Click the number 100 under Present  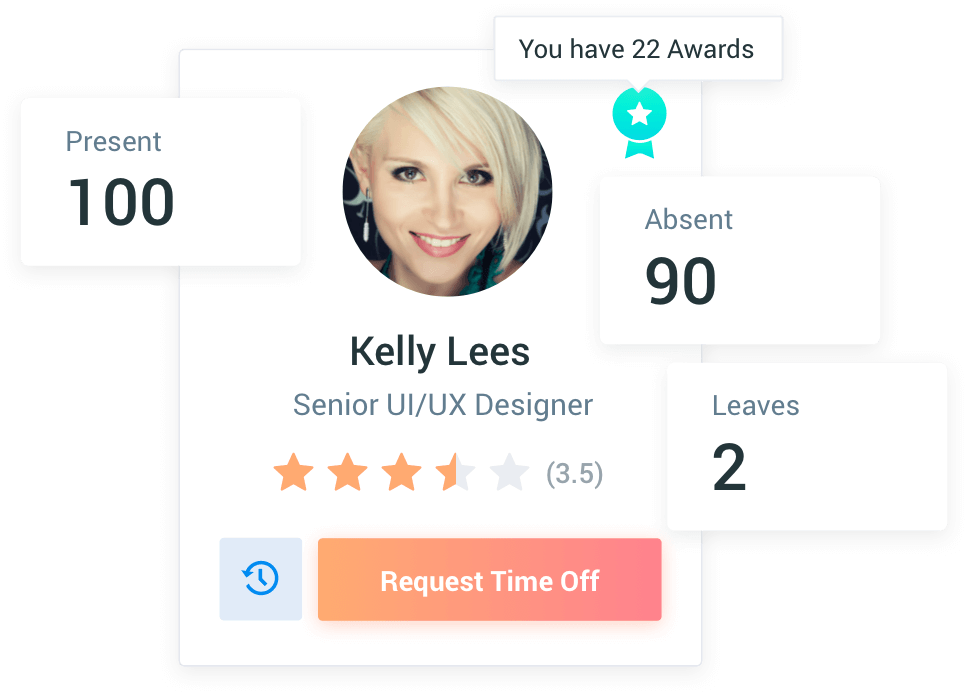tap(121, 202)
